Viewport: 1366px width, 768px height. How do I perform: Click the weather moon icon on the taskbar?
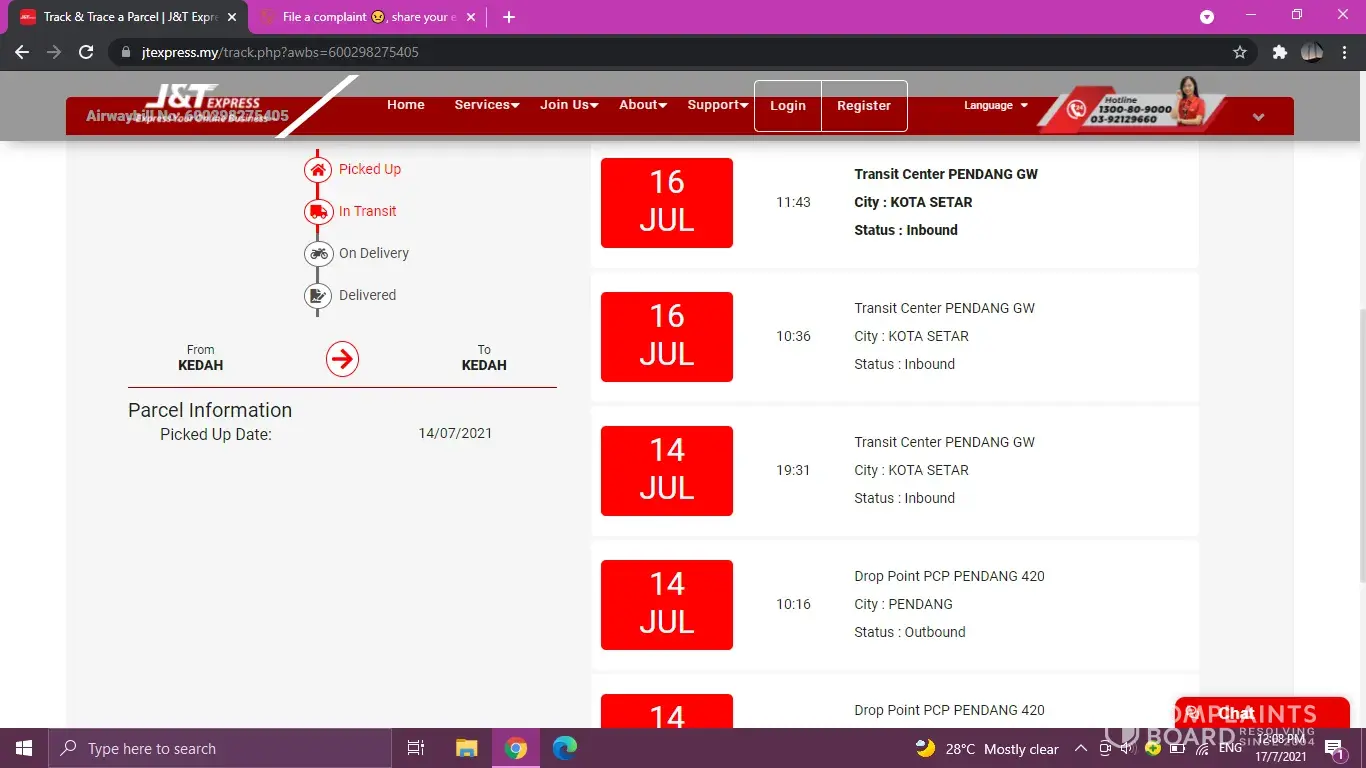point(926,748)
